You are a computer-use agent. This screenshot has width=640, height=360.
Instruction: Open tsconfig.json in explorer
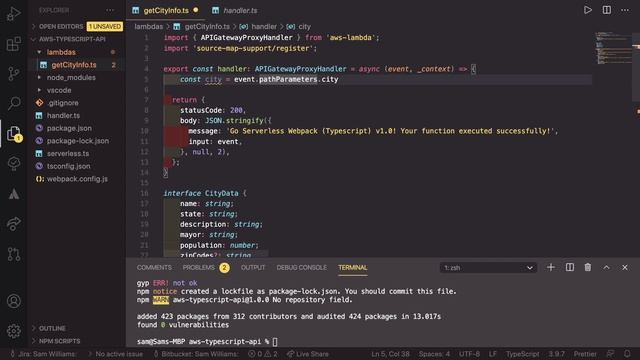tap(69, 166)
